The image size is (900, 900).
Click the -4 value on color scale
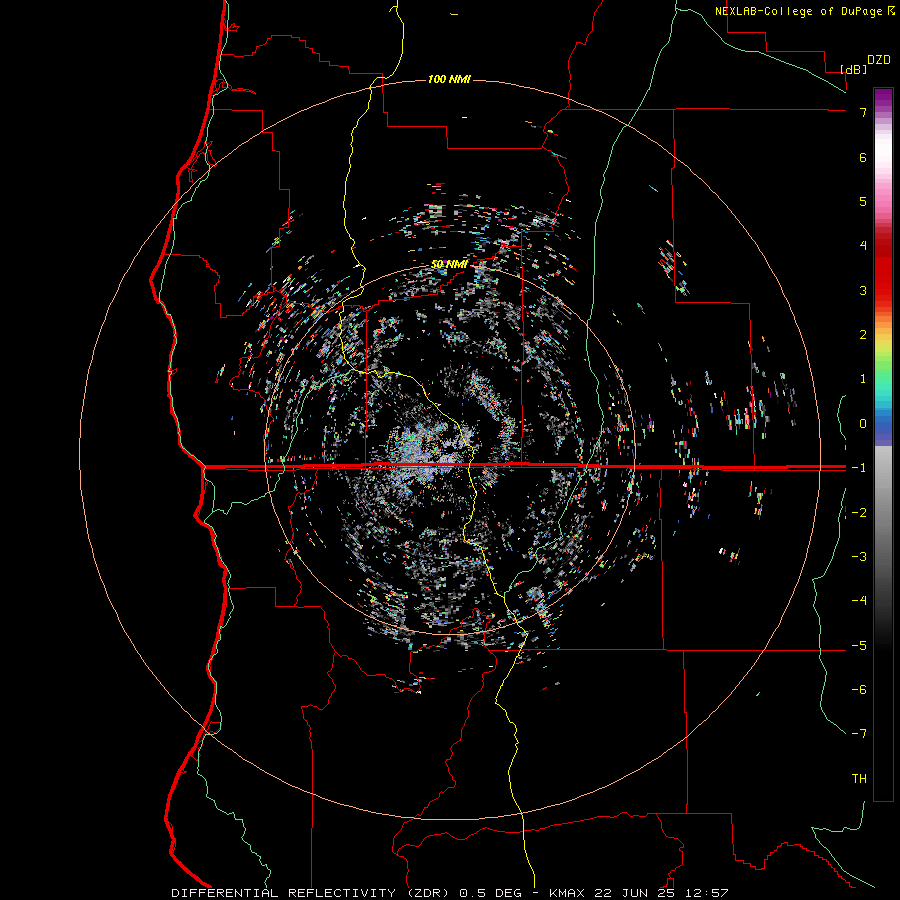tap(859, 601)
